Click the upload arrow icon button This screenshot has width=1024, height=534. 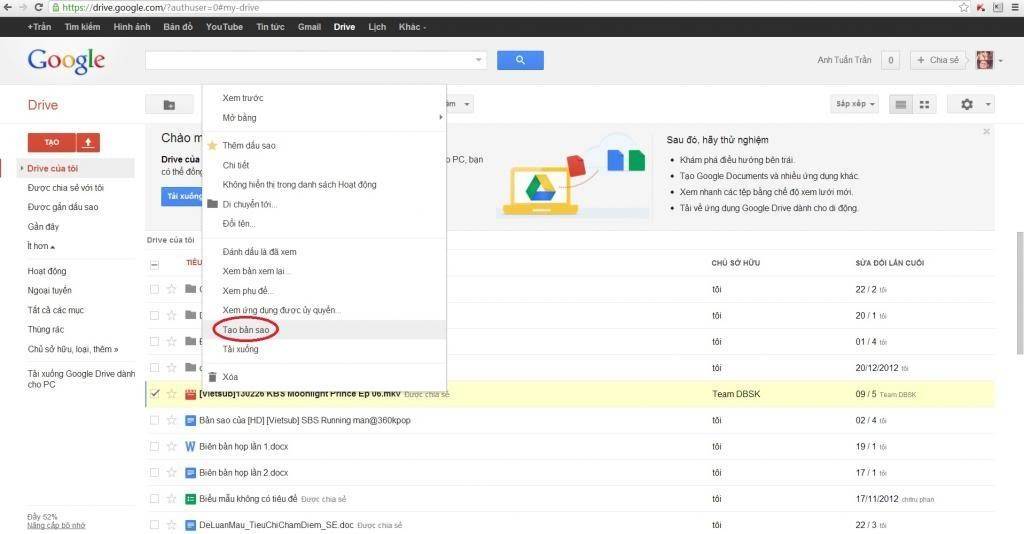pyautogui.click(x=88, y=142)
